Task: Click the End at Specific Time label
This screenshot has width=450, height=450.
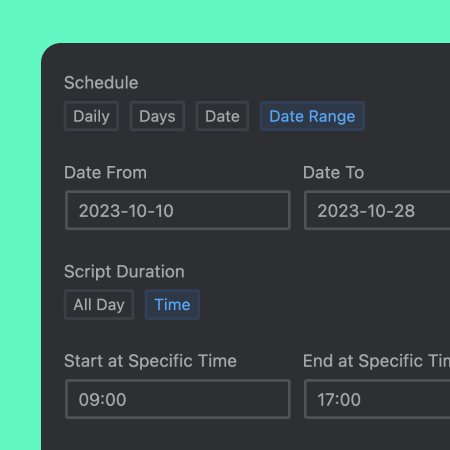Action: 376,361
